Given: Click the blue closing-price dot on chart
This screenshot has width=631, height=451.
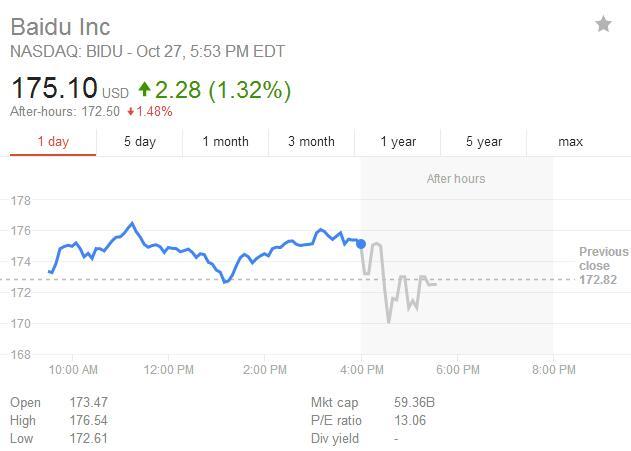Looking at the screenshot, I should tap(361, 243).
